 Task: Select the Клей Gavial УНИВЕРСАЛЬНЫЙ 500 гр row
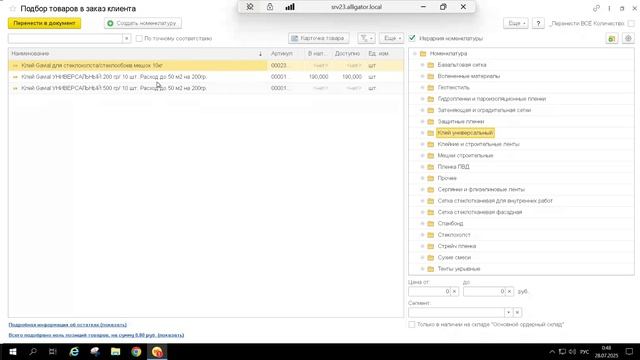[x=206, y=88]
